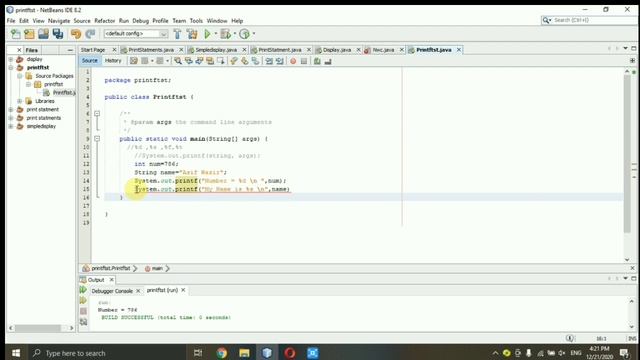Switch to the Display.java tab
The width and height of the screenshot is (640, 360).
(x=337, y=50)
